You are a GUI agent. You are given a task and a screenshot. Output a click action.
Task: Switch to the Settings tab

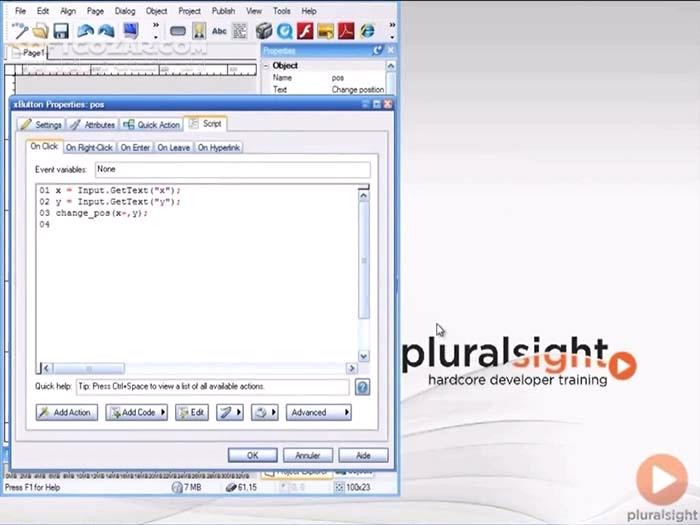[x=41, y=125]
